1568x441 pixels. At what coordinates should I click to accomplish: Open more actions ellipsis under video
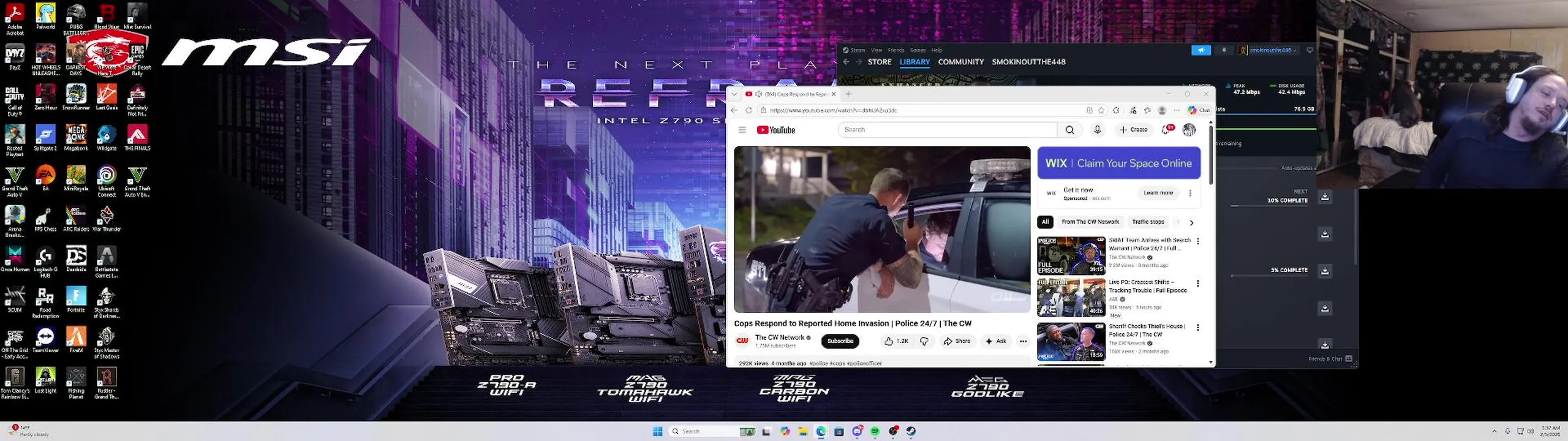(1023, 341)
